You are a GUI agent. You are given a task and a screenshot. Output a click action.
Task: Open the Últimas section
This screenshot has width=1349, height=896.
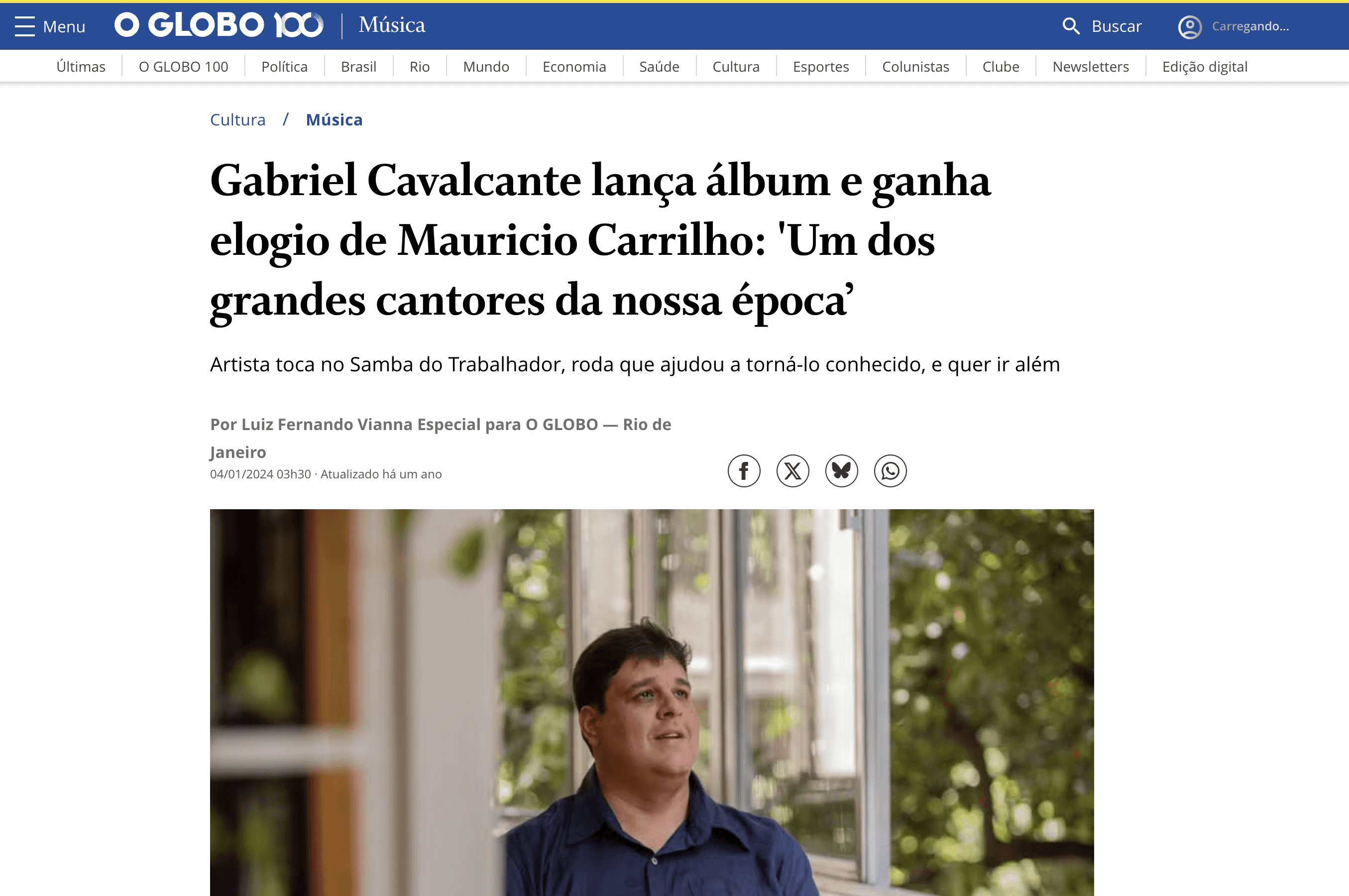81,67
